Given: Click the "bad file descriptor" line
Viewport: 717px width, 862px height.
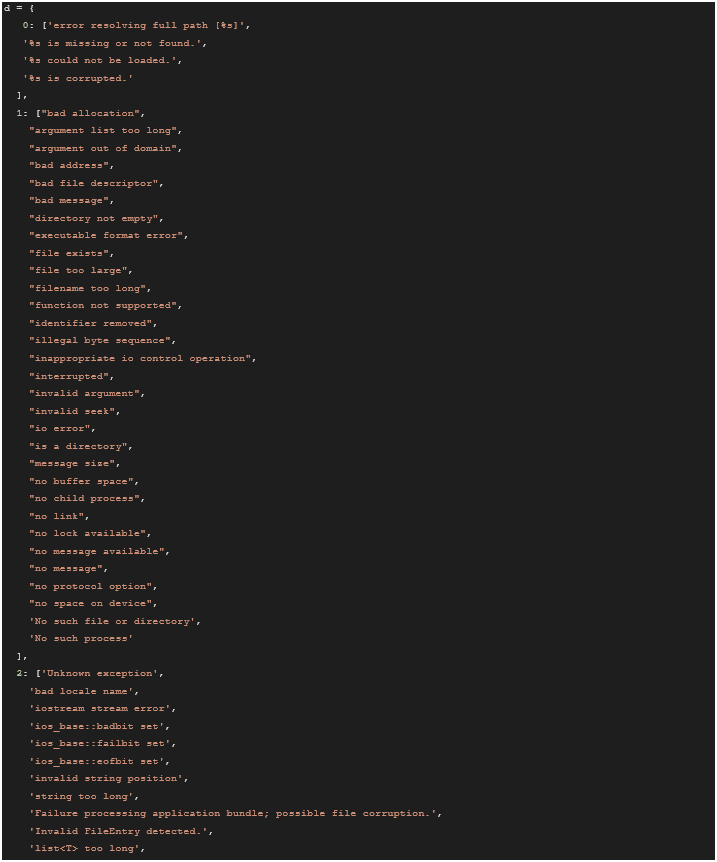Looking at the screenshot, I should 94,183.
